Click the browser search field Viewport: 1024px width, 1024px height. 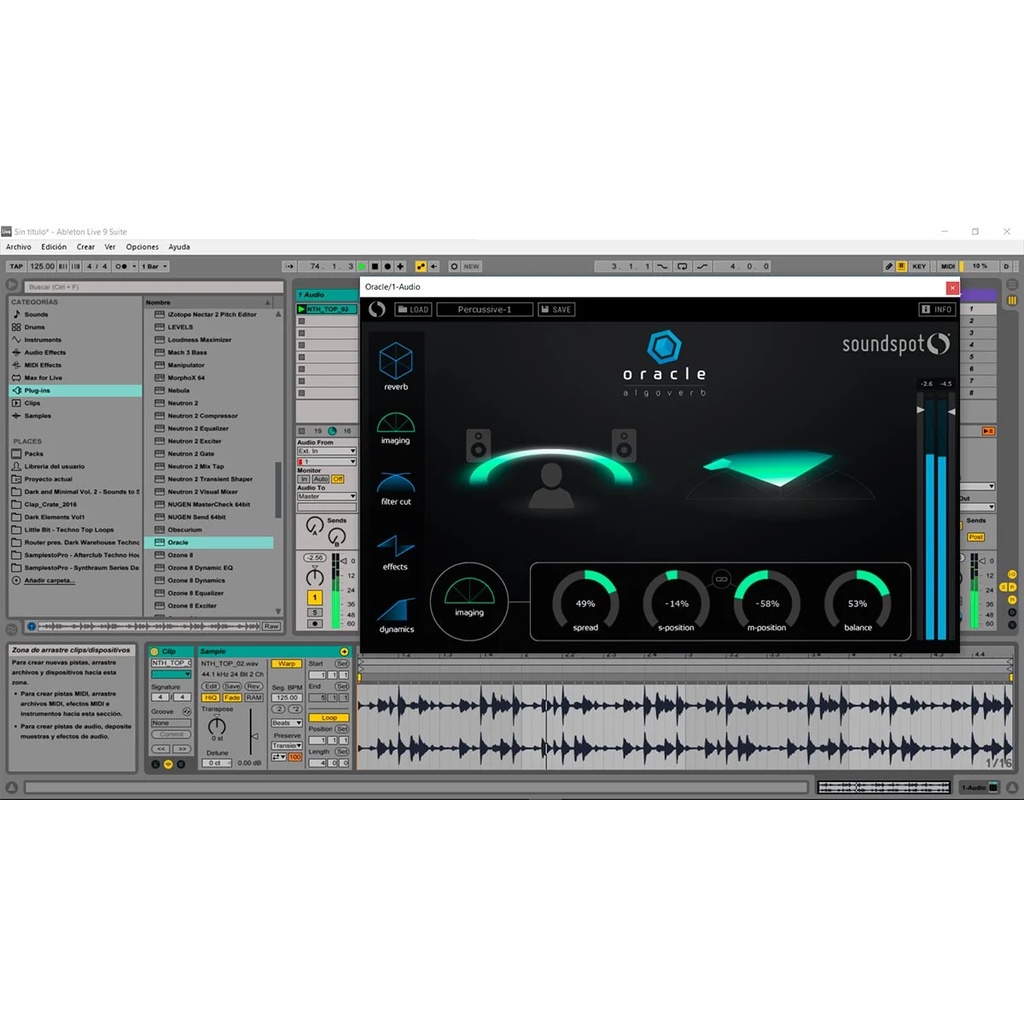point(153,287)
